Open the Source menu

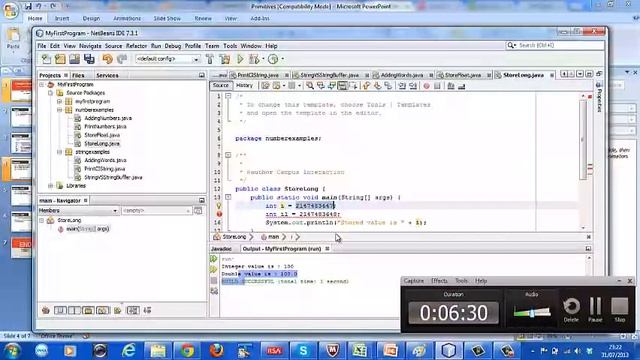[113, 46]
